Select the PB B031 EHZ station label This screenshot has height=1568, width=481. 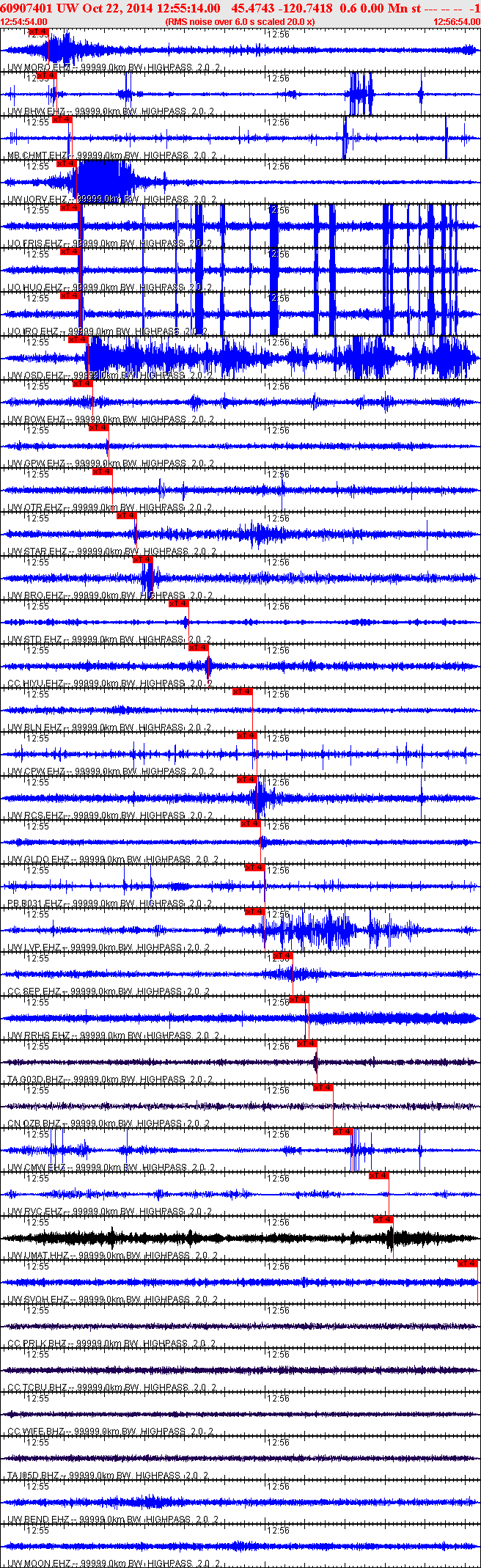pos(37,904)
